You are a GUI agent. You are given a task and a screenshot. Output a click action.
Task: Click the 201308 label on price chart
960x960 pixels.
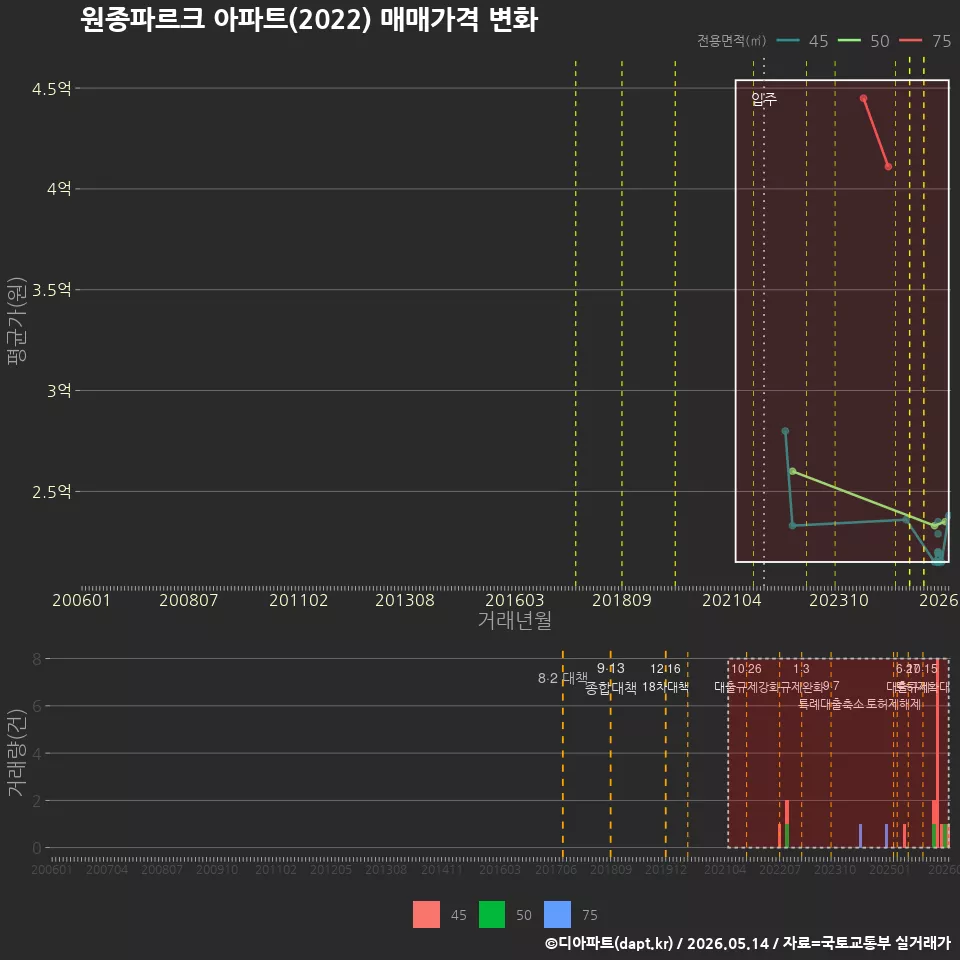(x=405, y=600)
